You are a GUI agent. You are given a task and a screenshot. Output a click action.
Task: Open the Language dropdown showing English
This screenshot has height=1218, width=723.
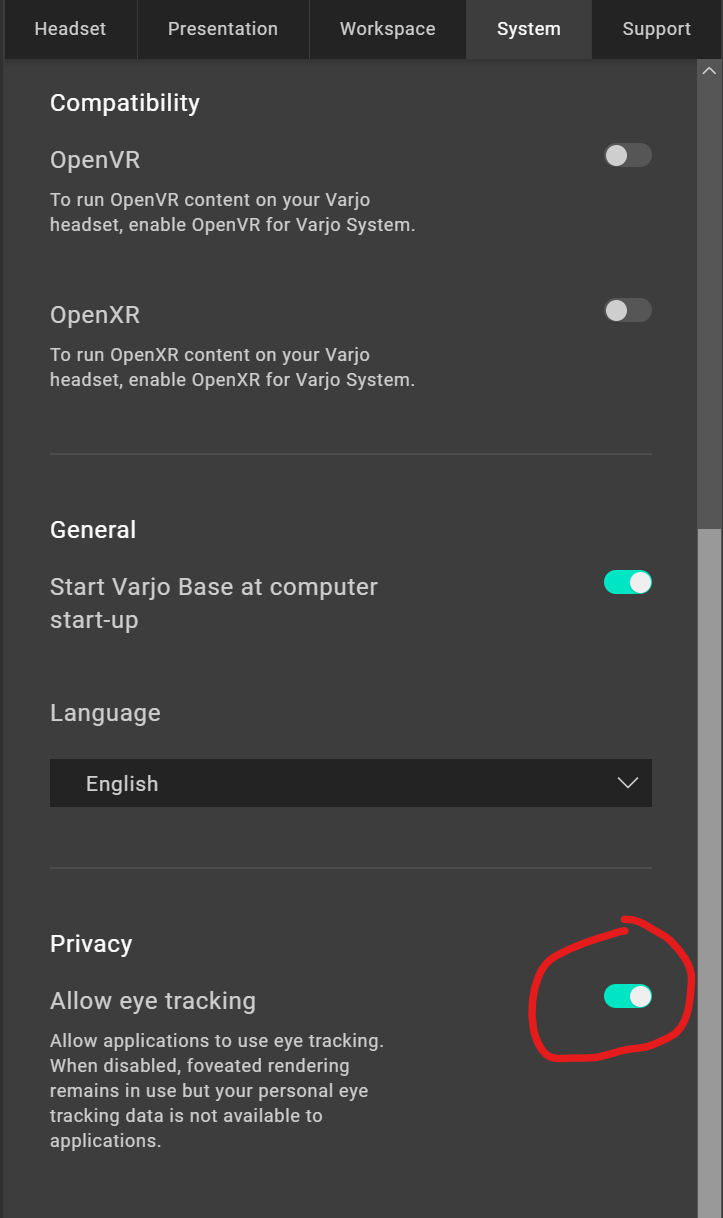pos(350,783)
